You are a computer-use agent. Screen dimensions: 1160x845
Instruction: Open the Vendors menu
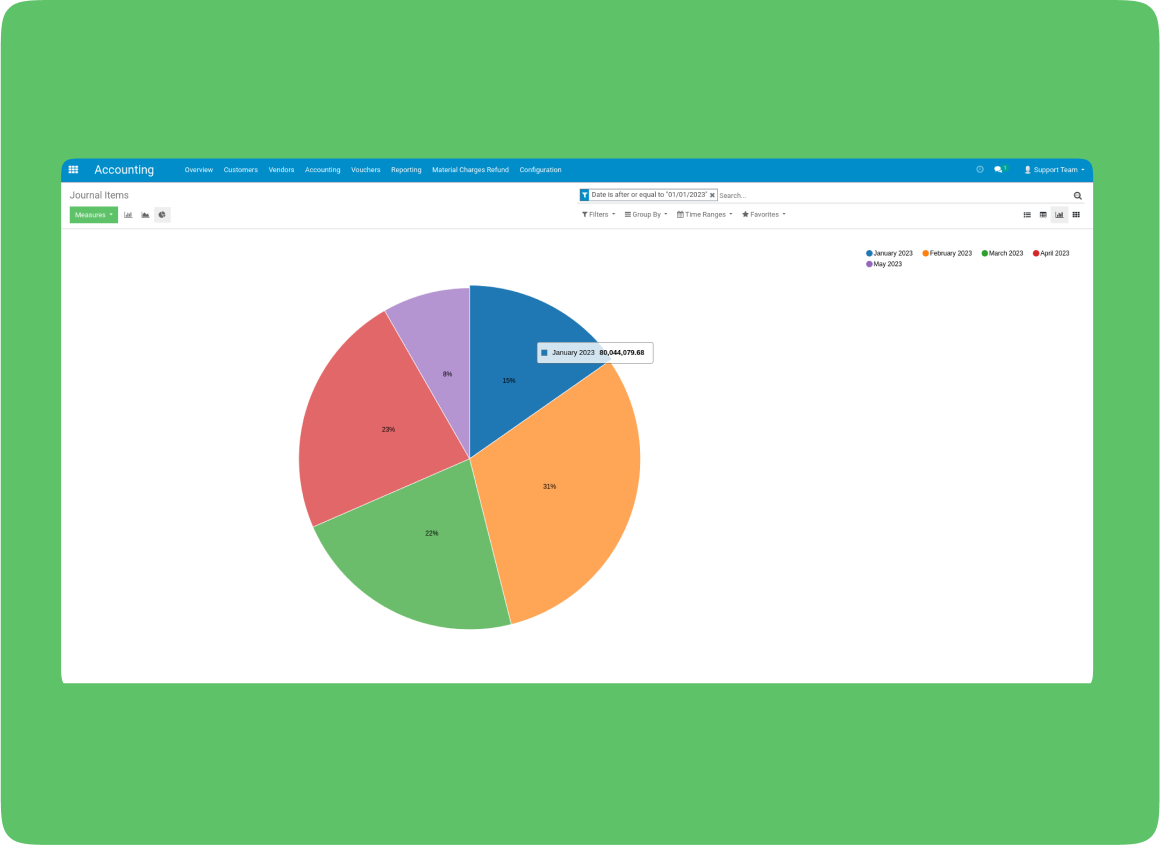[x=281, y=170]
